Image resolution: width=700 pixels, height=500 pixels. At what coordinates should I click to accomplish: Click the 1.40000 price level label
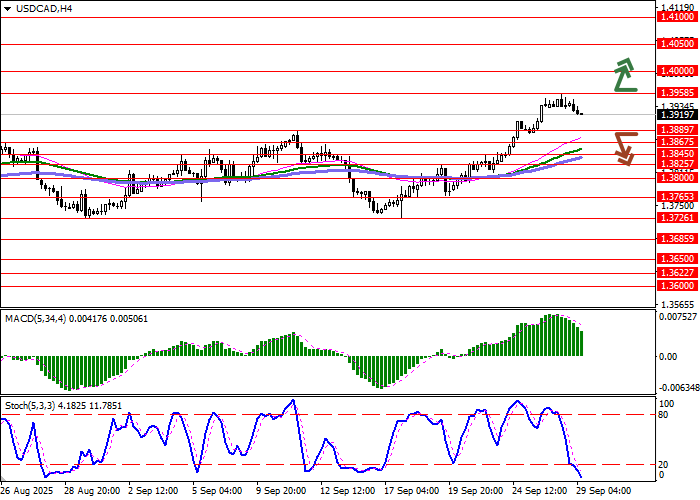(677, 71)
